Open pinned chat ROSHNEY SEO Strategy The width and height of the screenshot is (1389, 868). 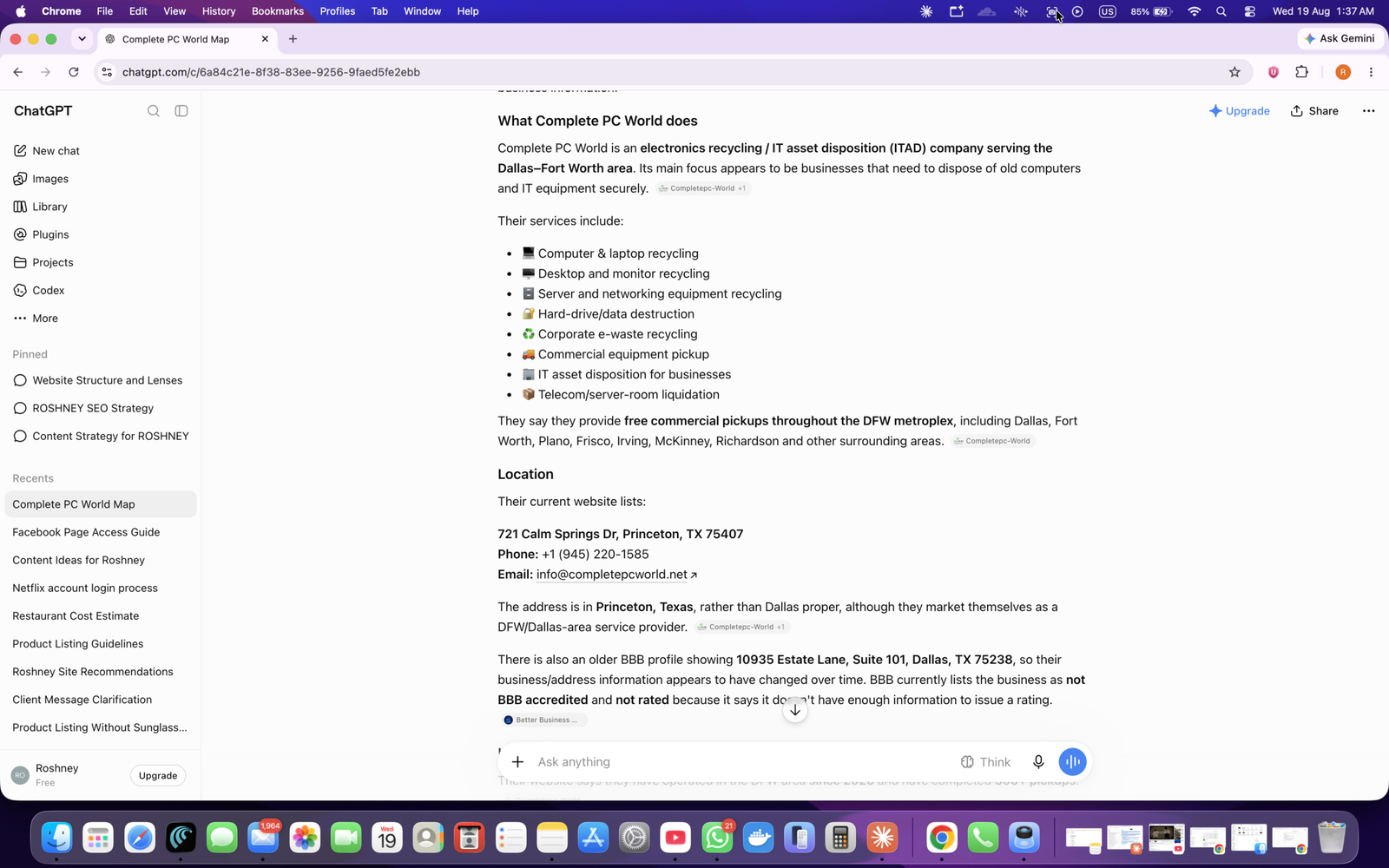(100, 408)
